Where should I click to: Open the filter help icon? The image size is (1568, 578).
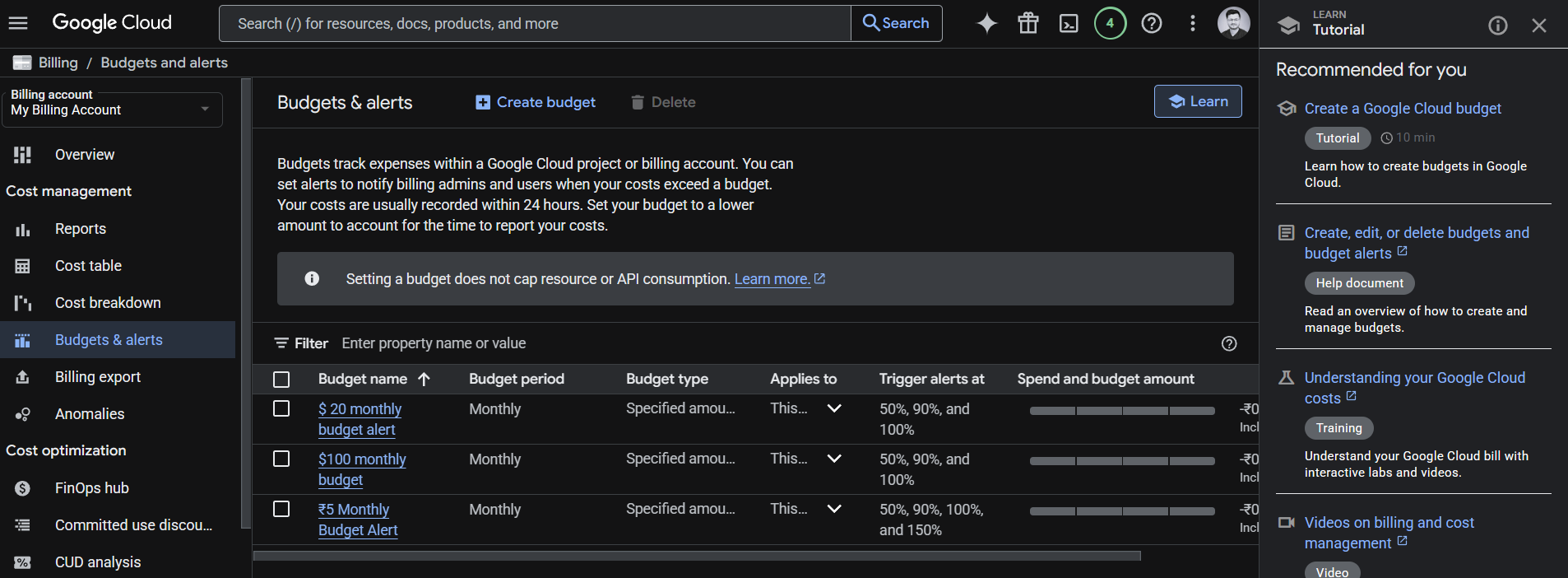pyautogui.click(x=1229, y=343)
